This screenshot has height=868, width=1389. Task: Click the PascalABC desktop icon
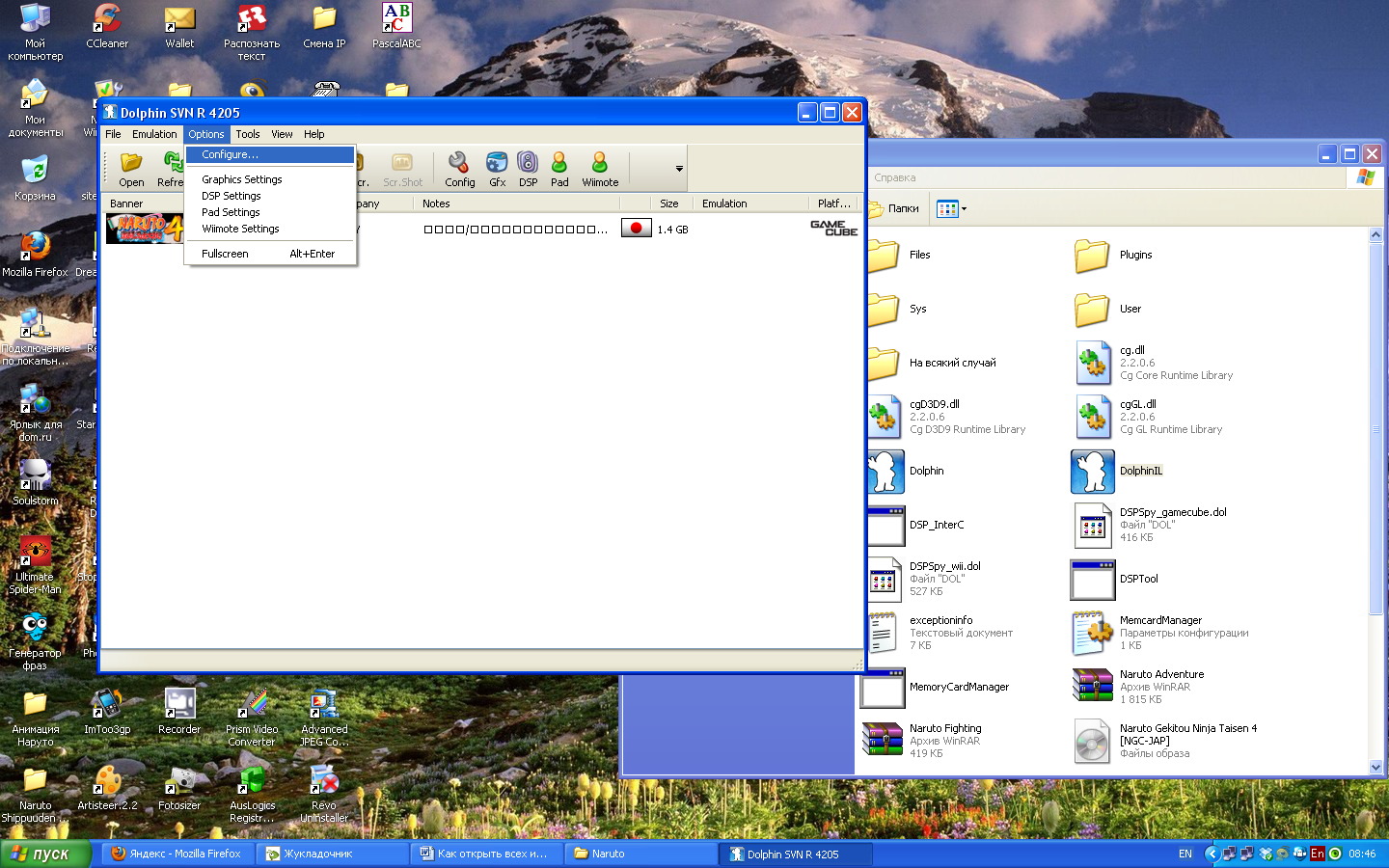pyautogui.click(x=396, y=26)
